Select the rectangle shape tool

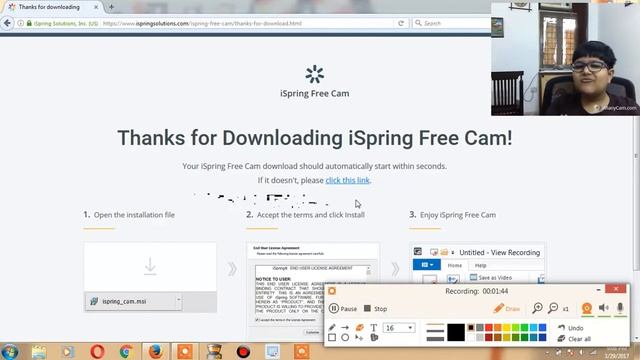(x=332, y=338)
